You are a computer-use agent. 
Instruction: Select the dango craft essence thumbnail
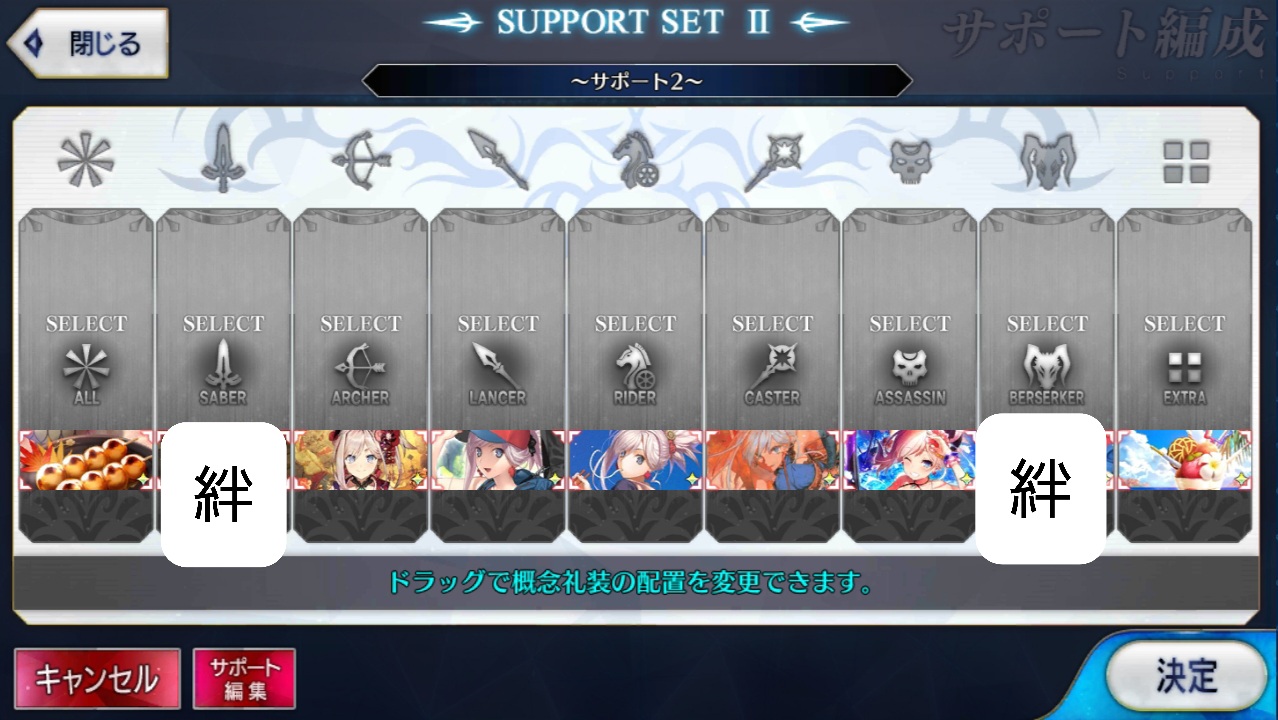86,460
